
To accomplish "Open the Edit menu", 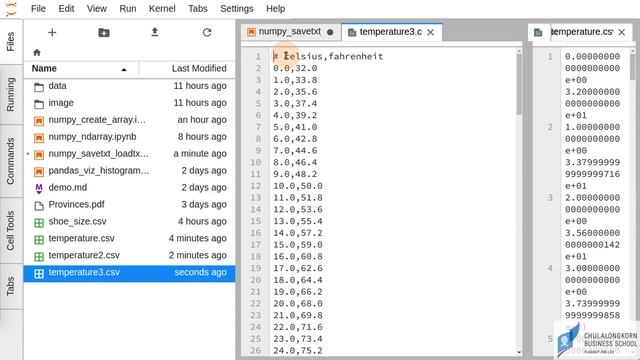I will (66, 9).
